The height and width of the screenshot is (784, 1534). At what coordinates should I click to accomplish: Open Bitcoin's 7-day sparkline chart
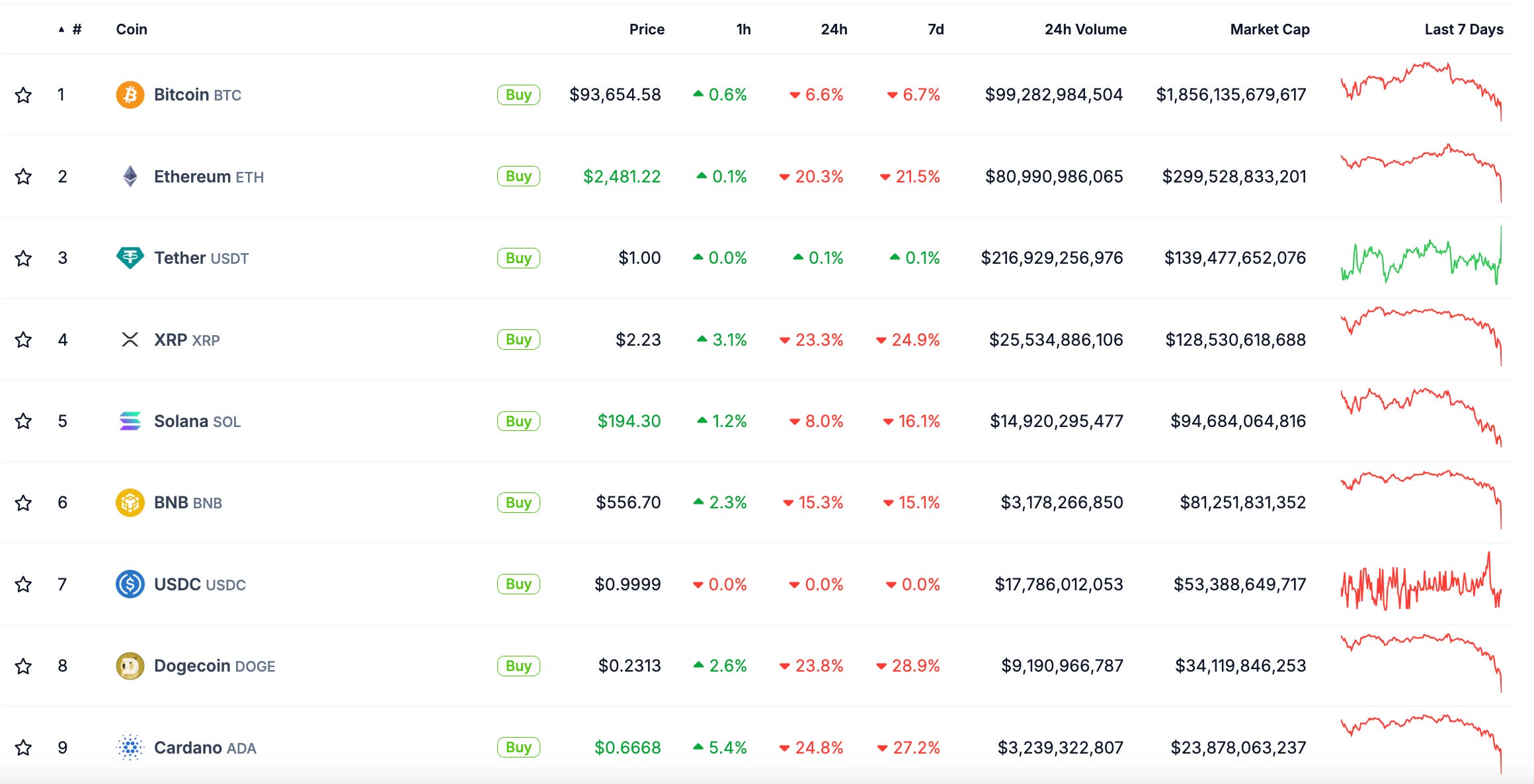coord(1421,92)
